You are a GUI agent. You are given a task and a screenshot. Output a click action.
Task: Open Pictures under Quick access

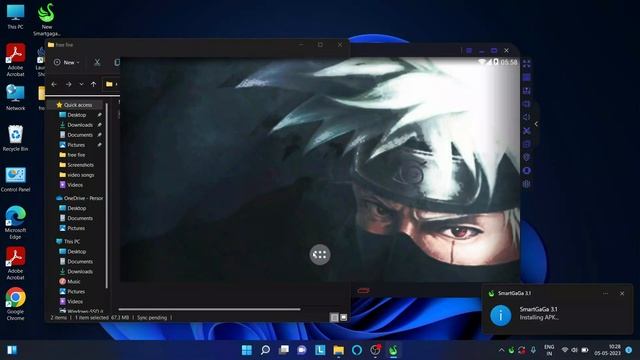point(72,145)
